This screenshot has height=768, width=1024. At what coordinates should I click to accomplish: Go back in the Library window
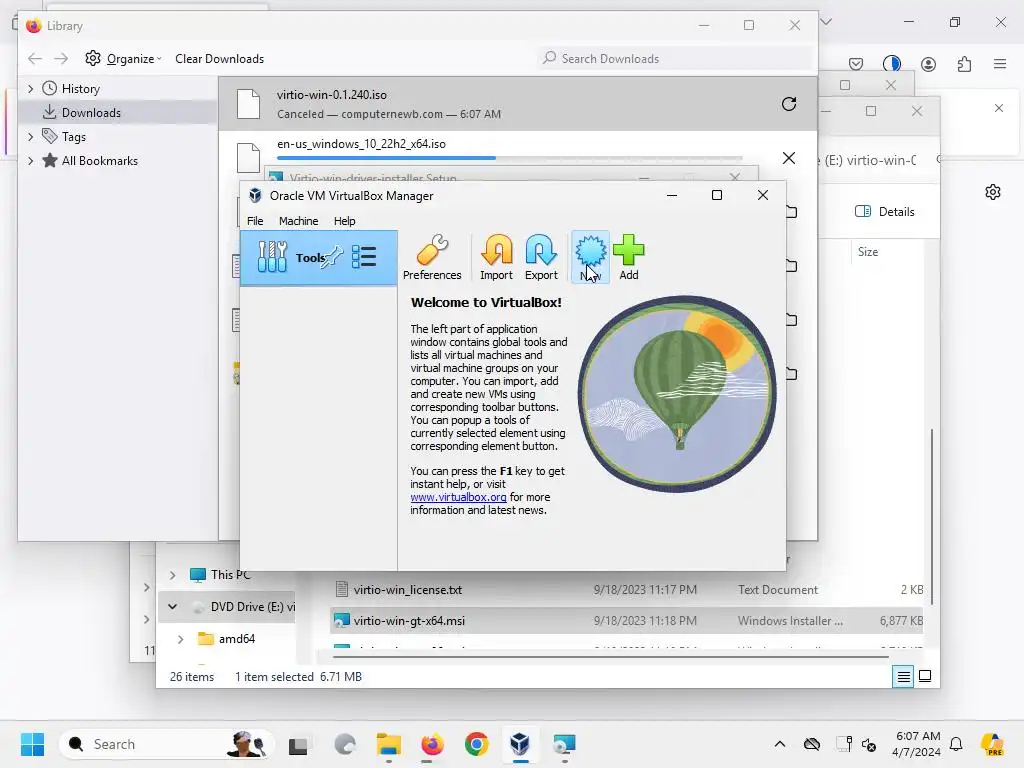pyautogui.click(x=35, y=59)
